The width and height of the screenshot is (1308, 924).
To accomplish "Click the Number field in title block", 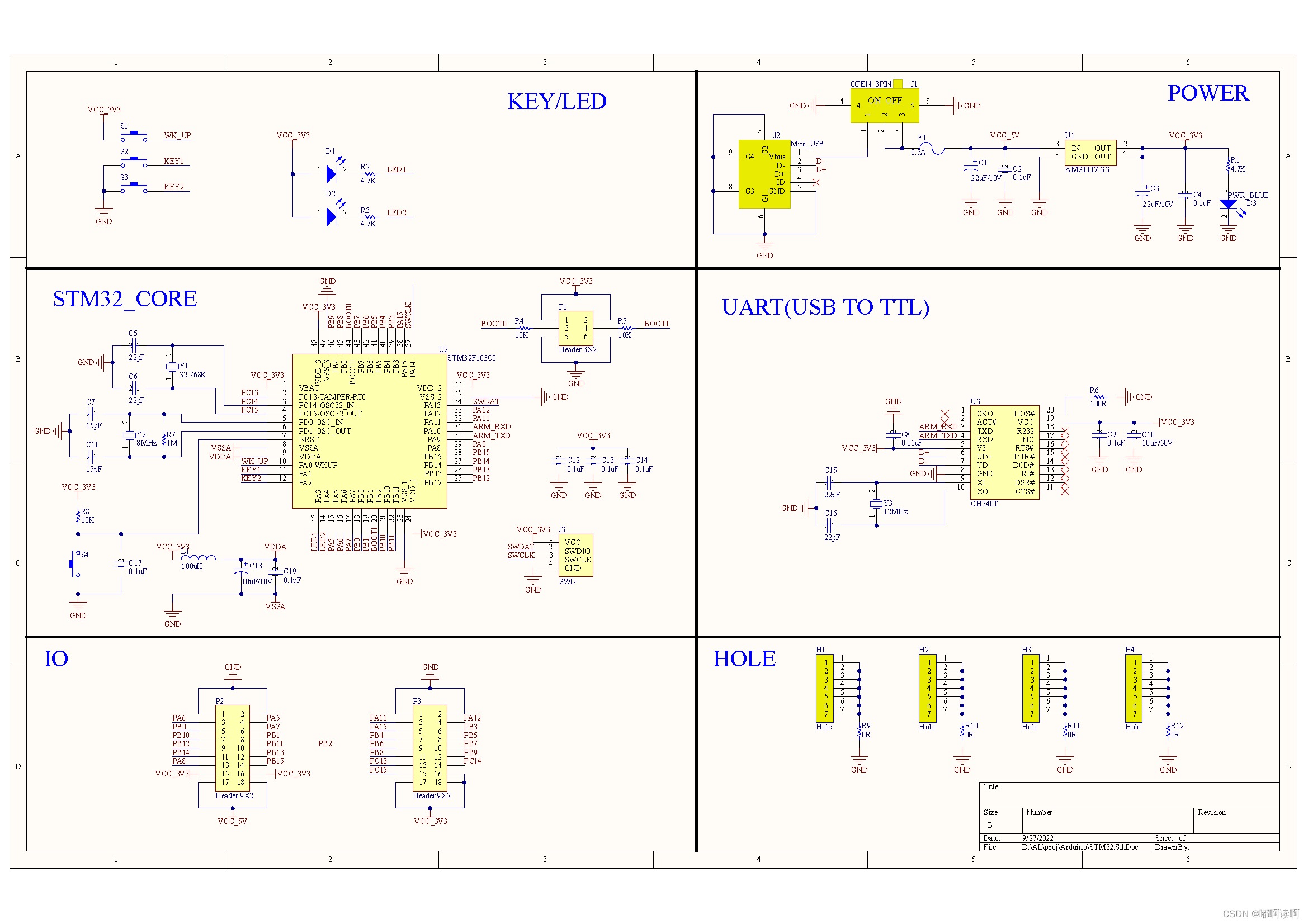I will click(x=1107, y=821).
